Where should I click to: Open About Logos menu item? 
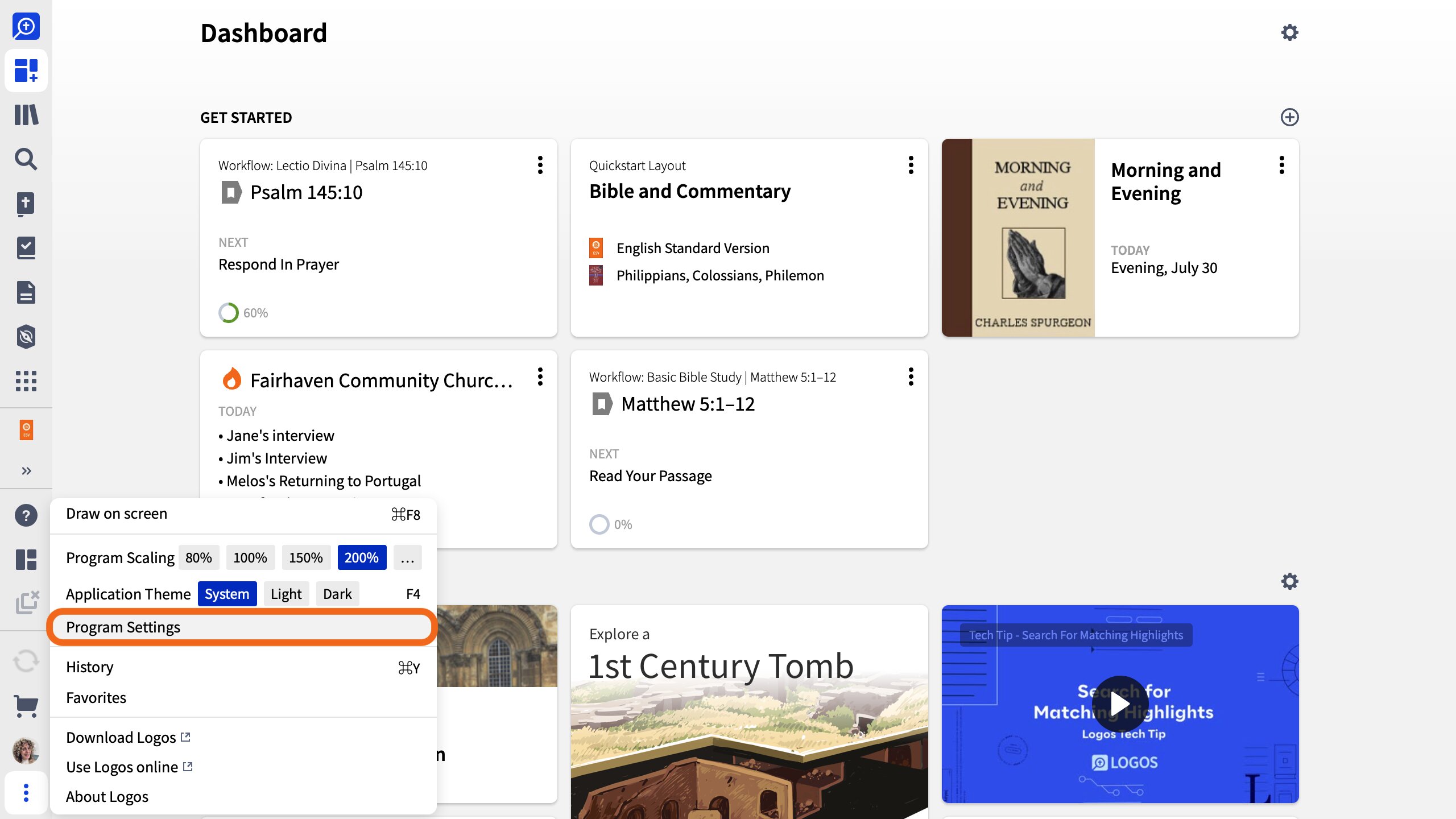coord(243,797)
